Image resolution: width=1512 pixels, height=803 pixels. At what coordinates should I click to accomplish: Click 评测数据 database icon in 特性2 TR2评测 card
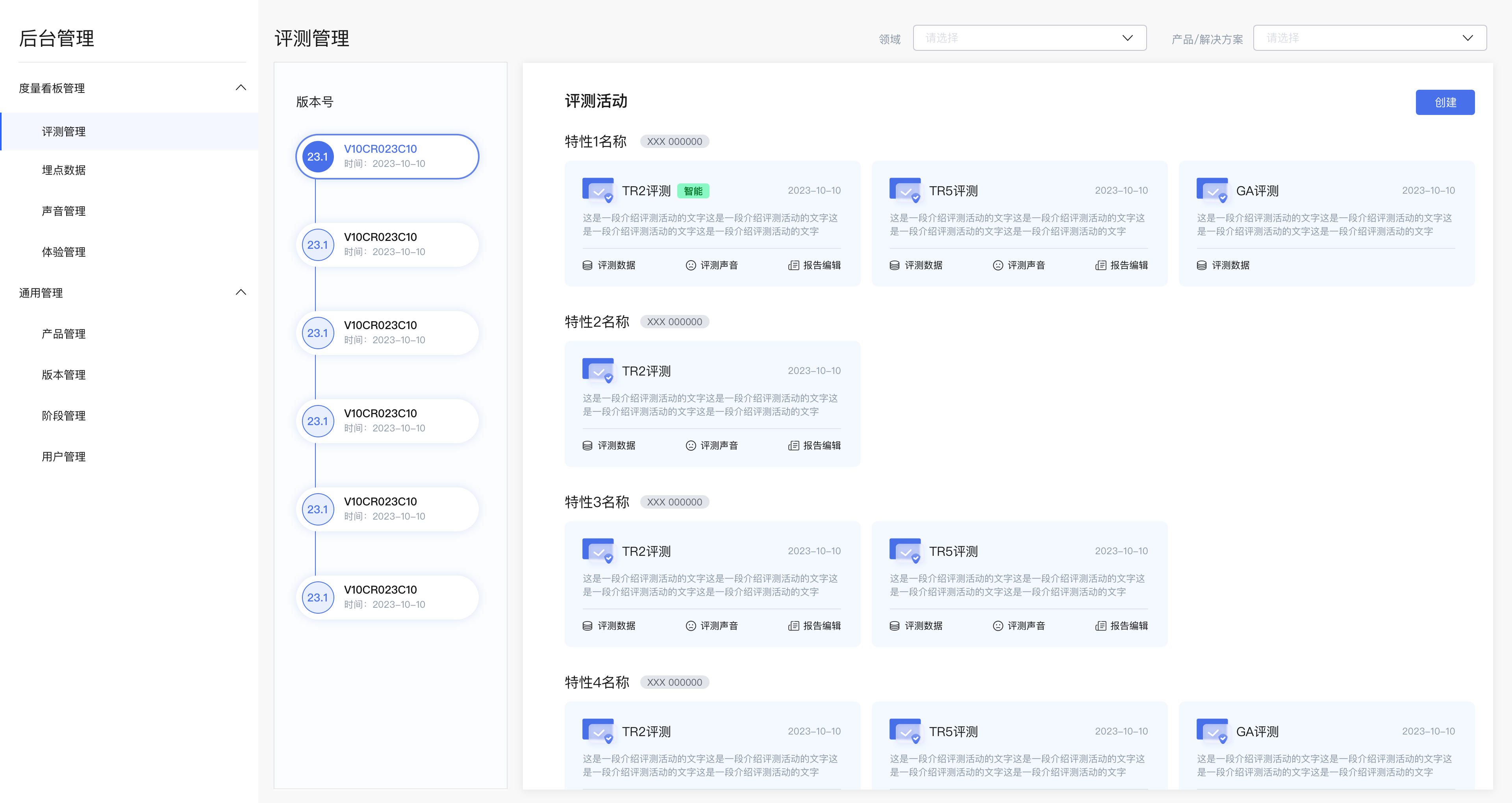point(587,446)
